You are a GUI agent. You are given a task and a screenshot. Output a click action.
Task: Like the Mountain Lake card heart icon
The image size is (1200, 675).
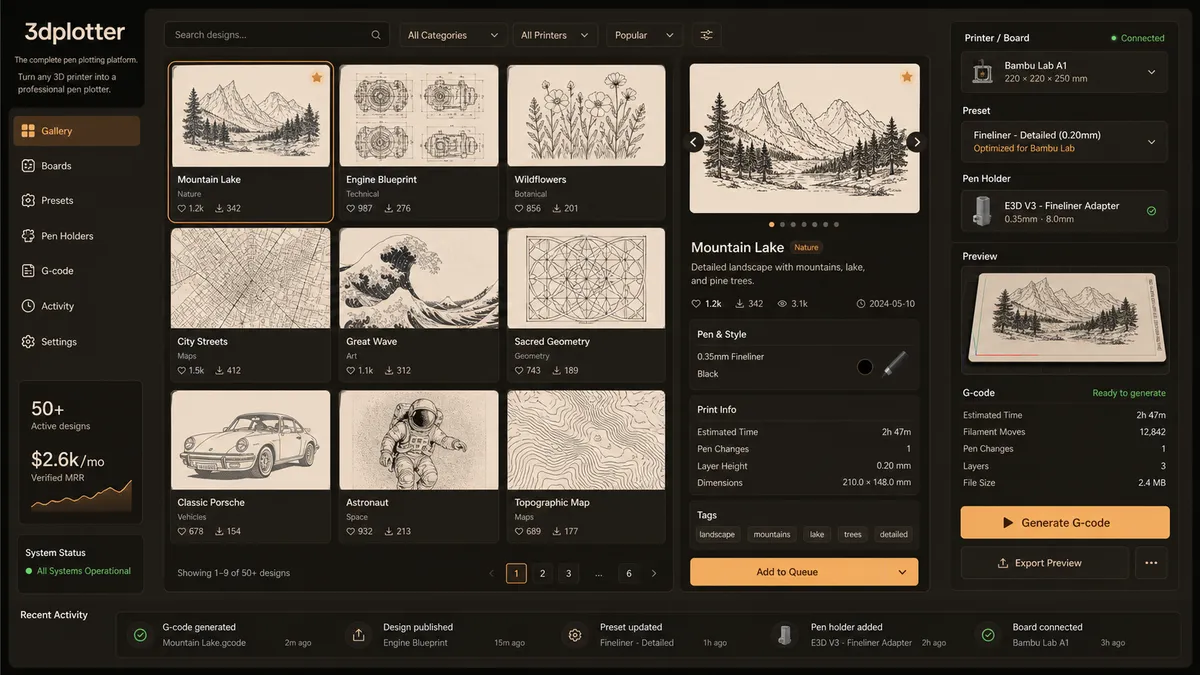(182, 208)
